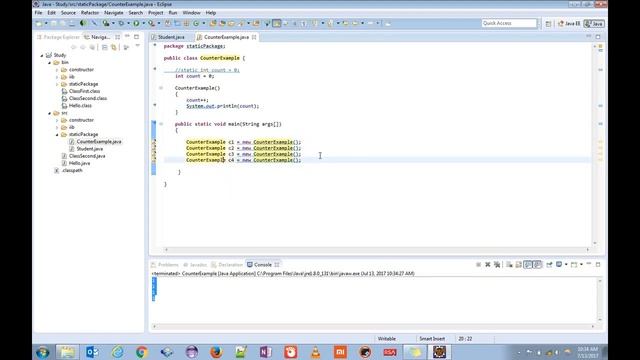Viewport: 640px width, 360px height.
Task: Click the editor horizontal scrollbar
Action: coord(377,249)
